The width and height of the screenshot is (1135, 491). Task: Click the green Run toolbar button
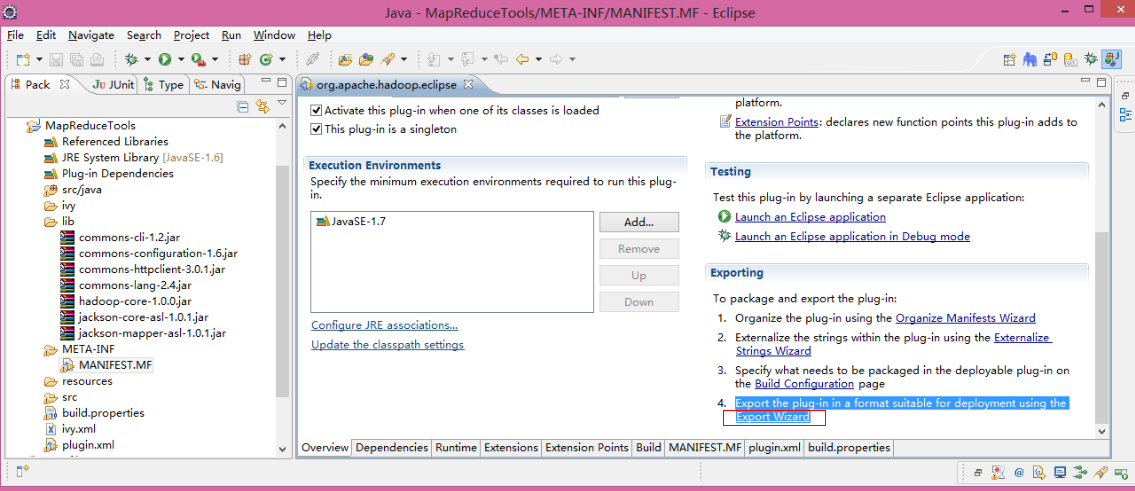pos(165,59)
